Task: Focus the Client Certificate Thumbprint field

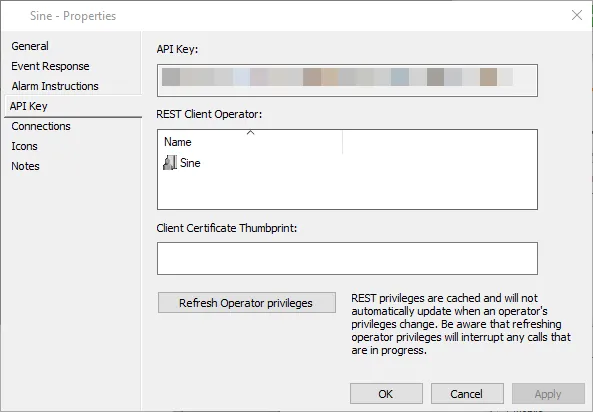Action: click(x=347, y=258)
